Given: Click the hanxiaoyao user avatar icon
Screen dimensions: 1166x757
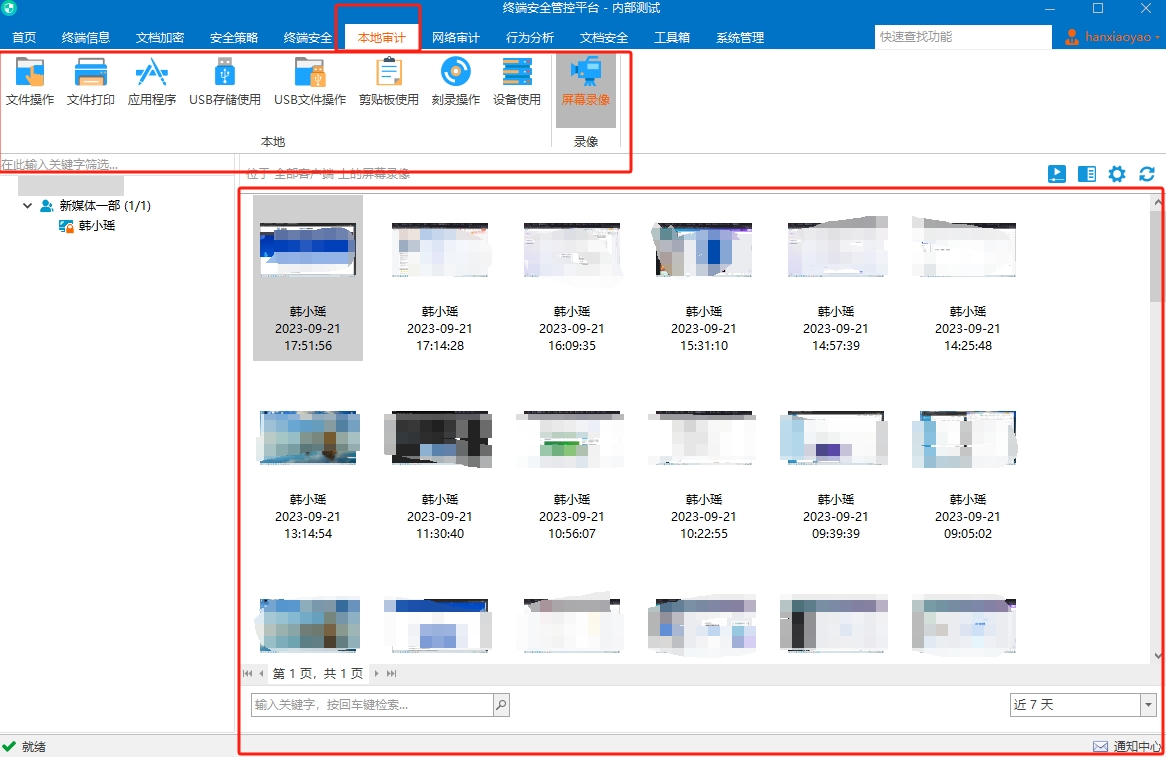Looking at the screenshot, I should [x=1072, y=36].
